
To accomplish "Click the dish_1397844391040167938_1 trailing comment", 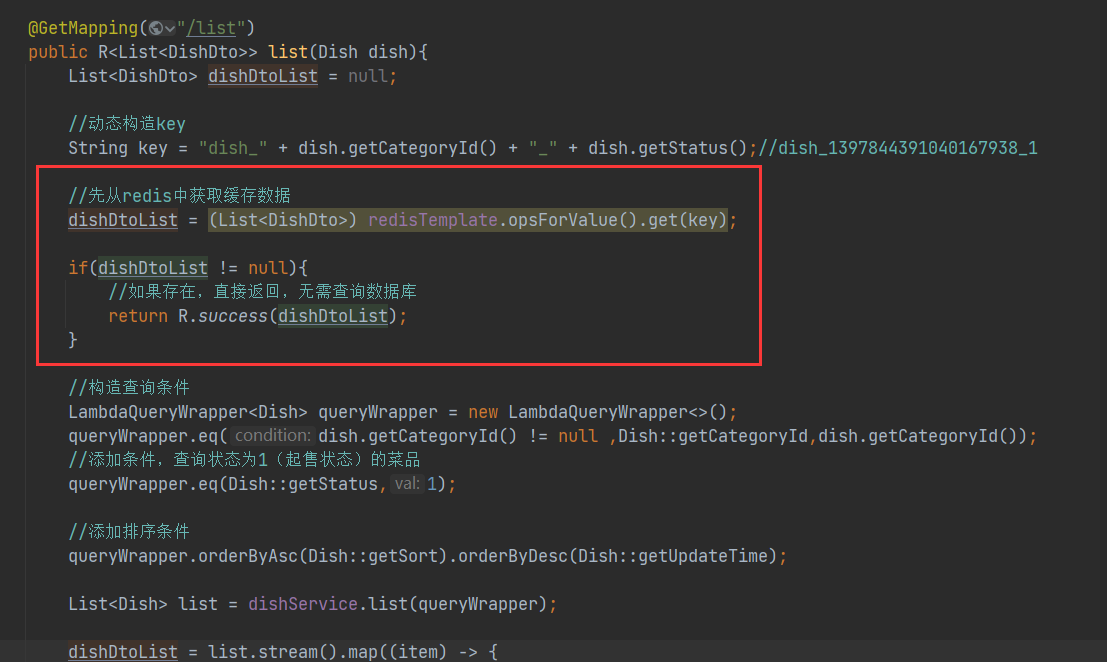I will (897, 148).
